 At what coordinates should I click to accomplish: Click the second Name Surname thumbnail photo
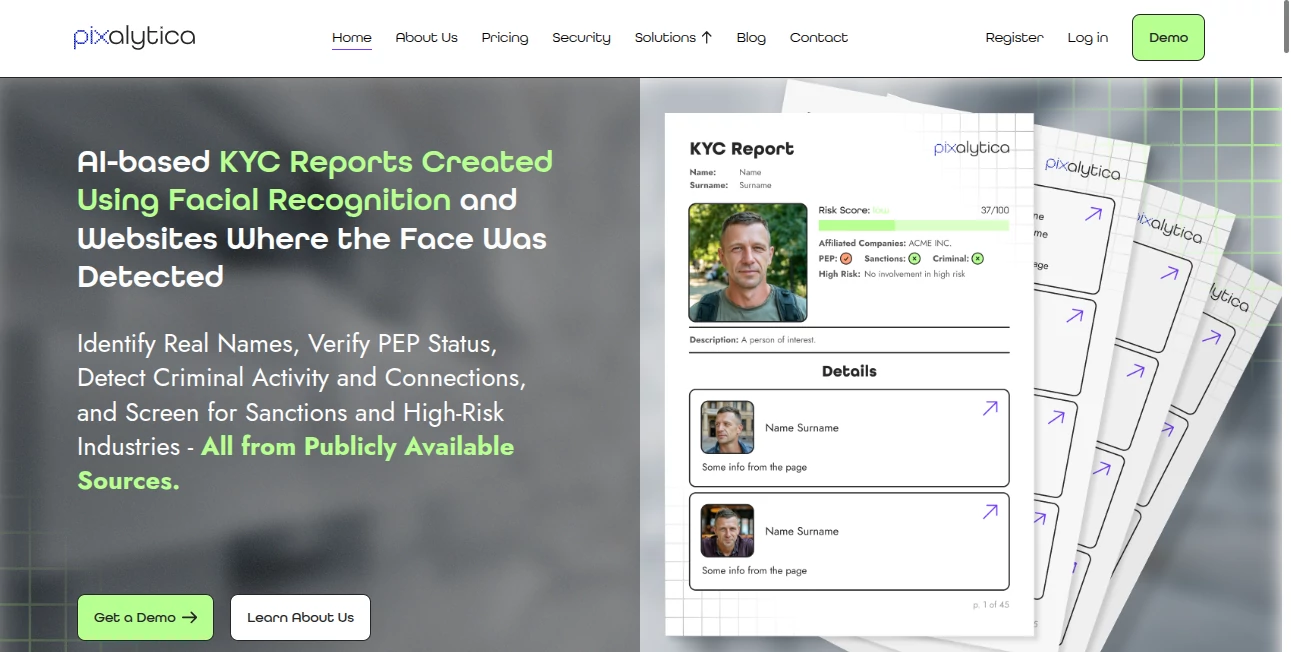point(727,530)
